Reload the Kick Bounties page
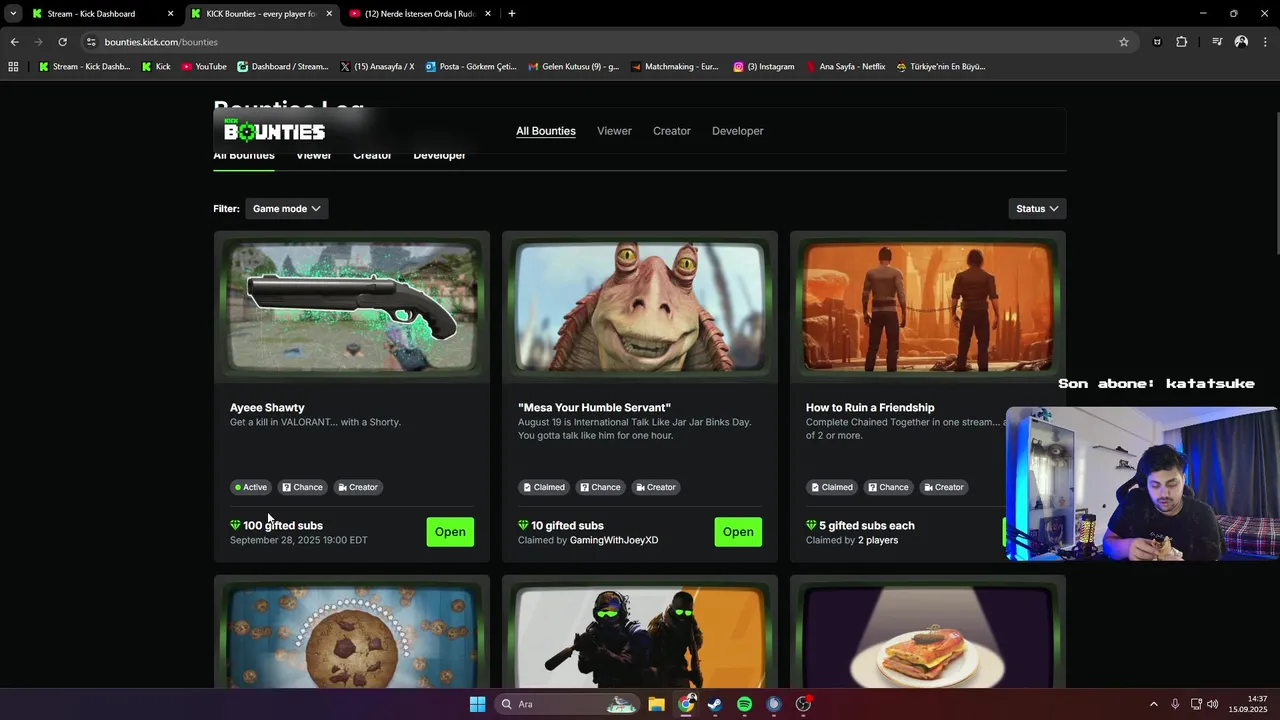 click(x=62, y=42)
